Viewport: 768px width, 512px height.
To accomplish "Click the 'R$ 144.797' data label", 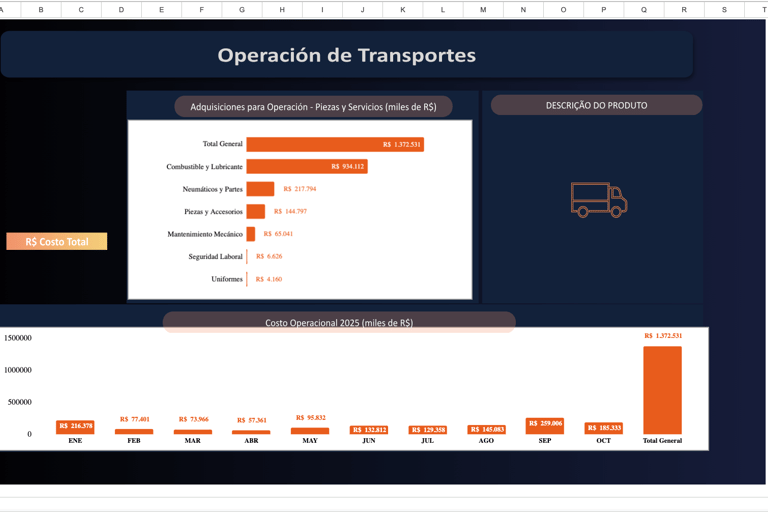I will tap(290, 211).
